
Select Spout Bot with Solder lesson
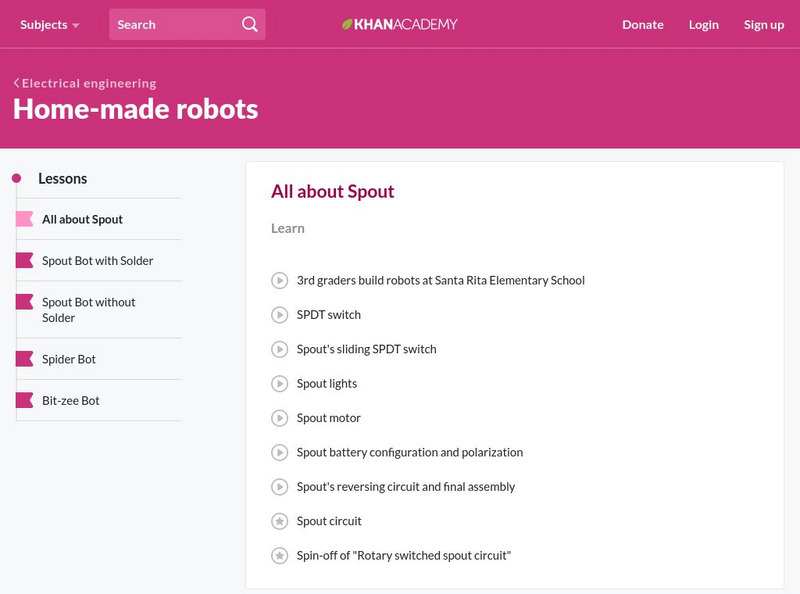click(97, 261)
